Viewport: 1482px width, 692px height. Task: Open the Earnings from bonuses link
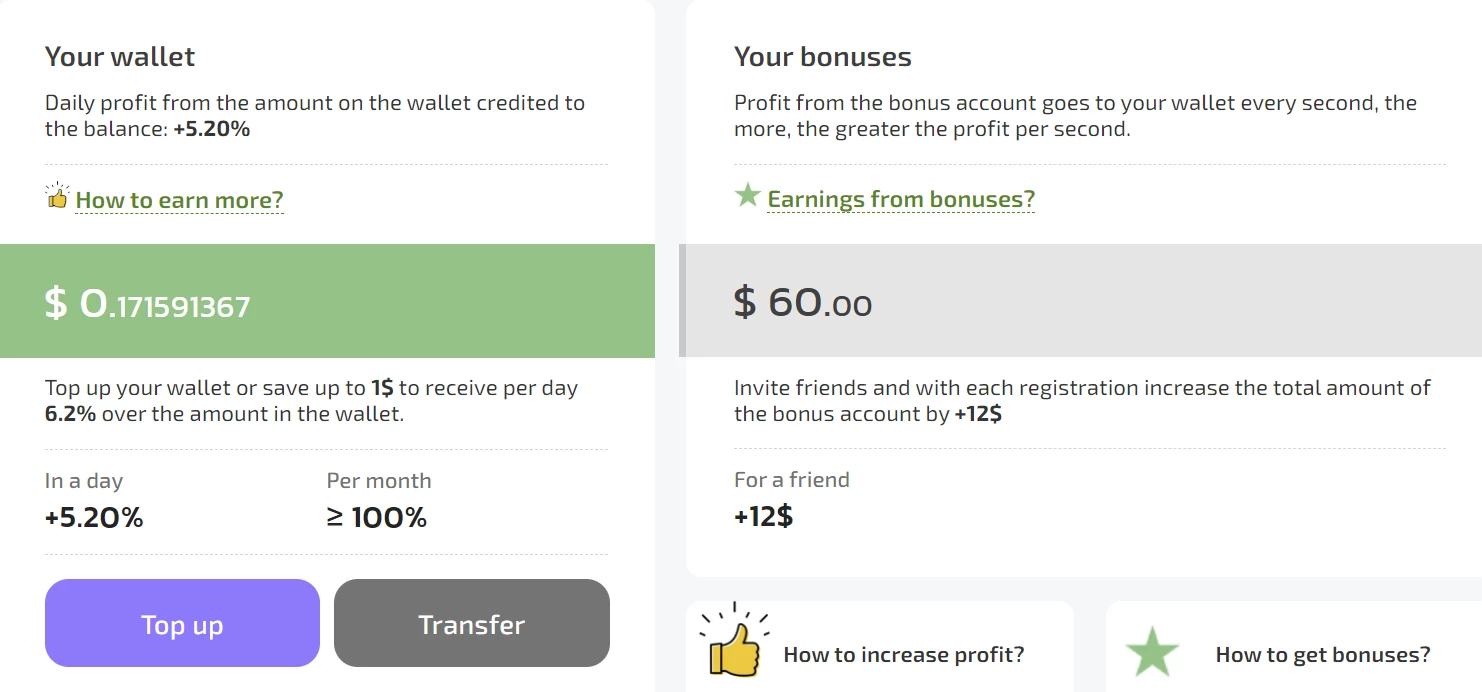pos(901,199)
